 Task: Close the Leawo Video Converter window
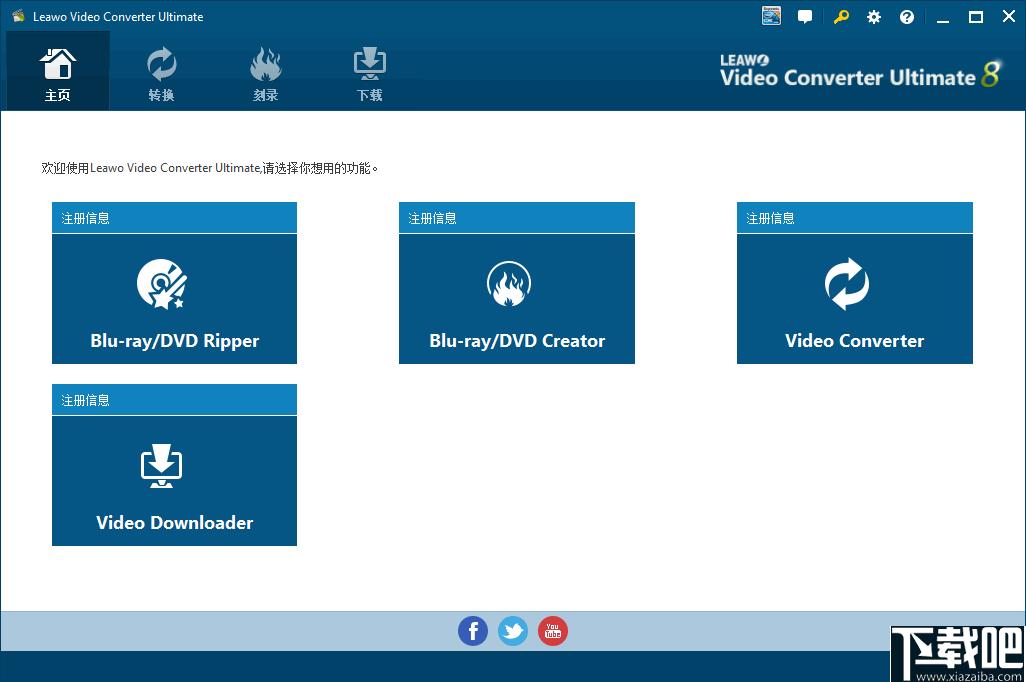point(1009,17)
